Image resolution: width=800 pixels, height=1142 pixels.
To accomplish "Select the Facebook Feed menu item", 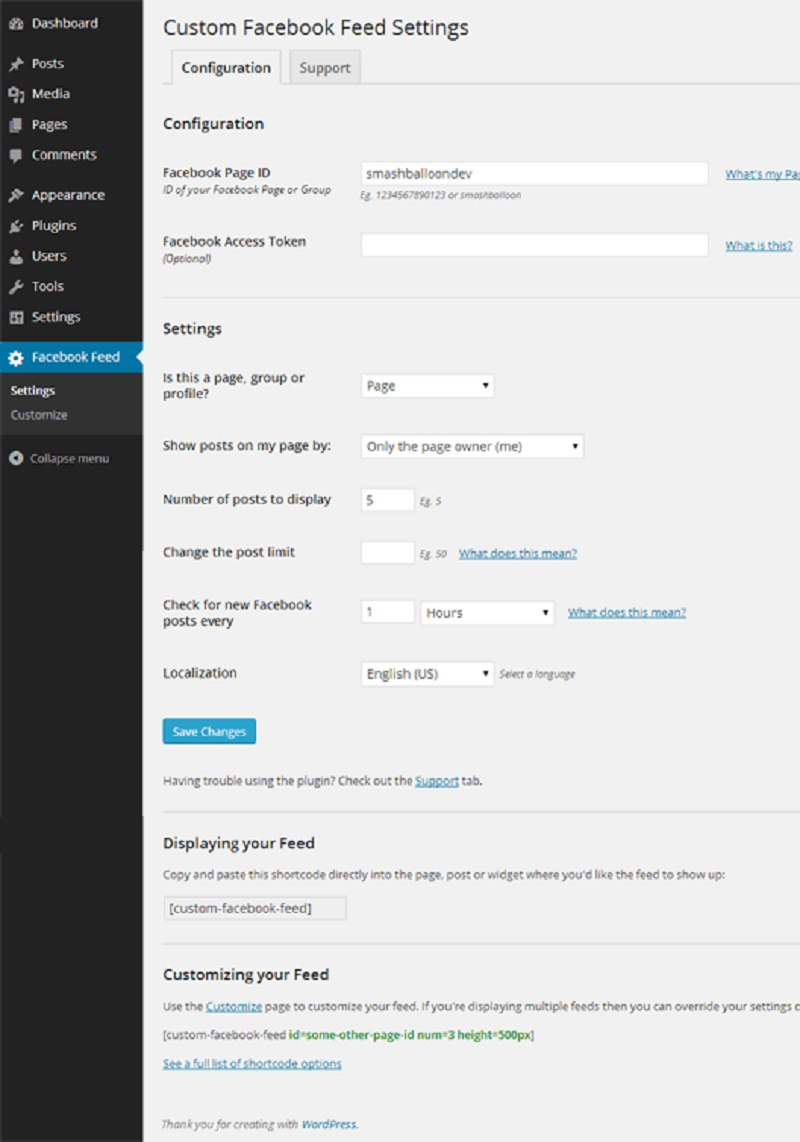I will 71,358.
